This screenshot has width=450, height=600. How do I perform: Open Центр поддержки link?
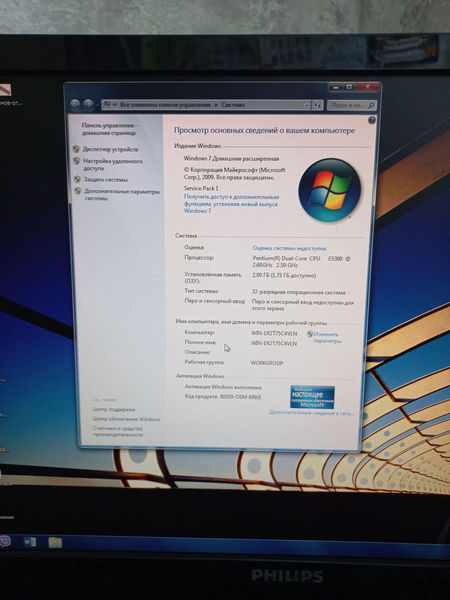pyautogui.click(x=114, y=409)
